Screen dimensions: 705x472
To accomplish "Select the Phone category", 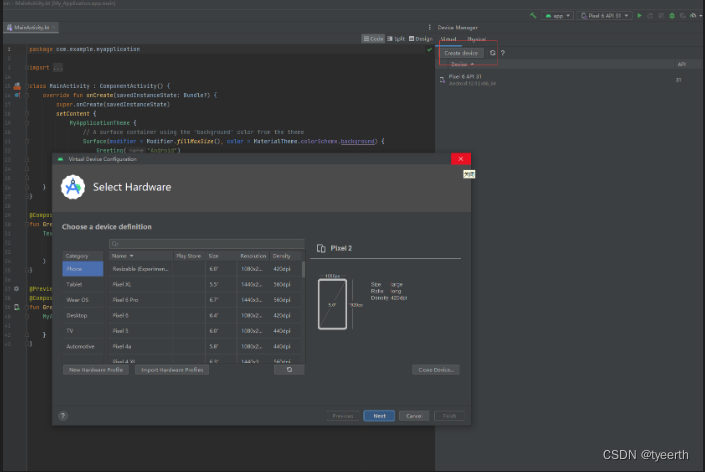I will [x=83, y=269].
